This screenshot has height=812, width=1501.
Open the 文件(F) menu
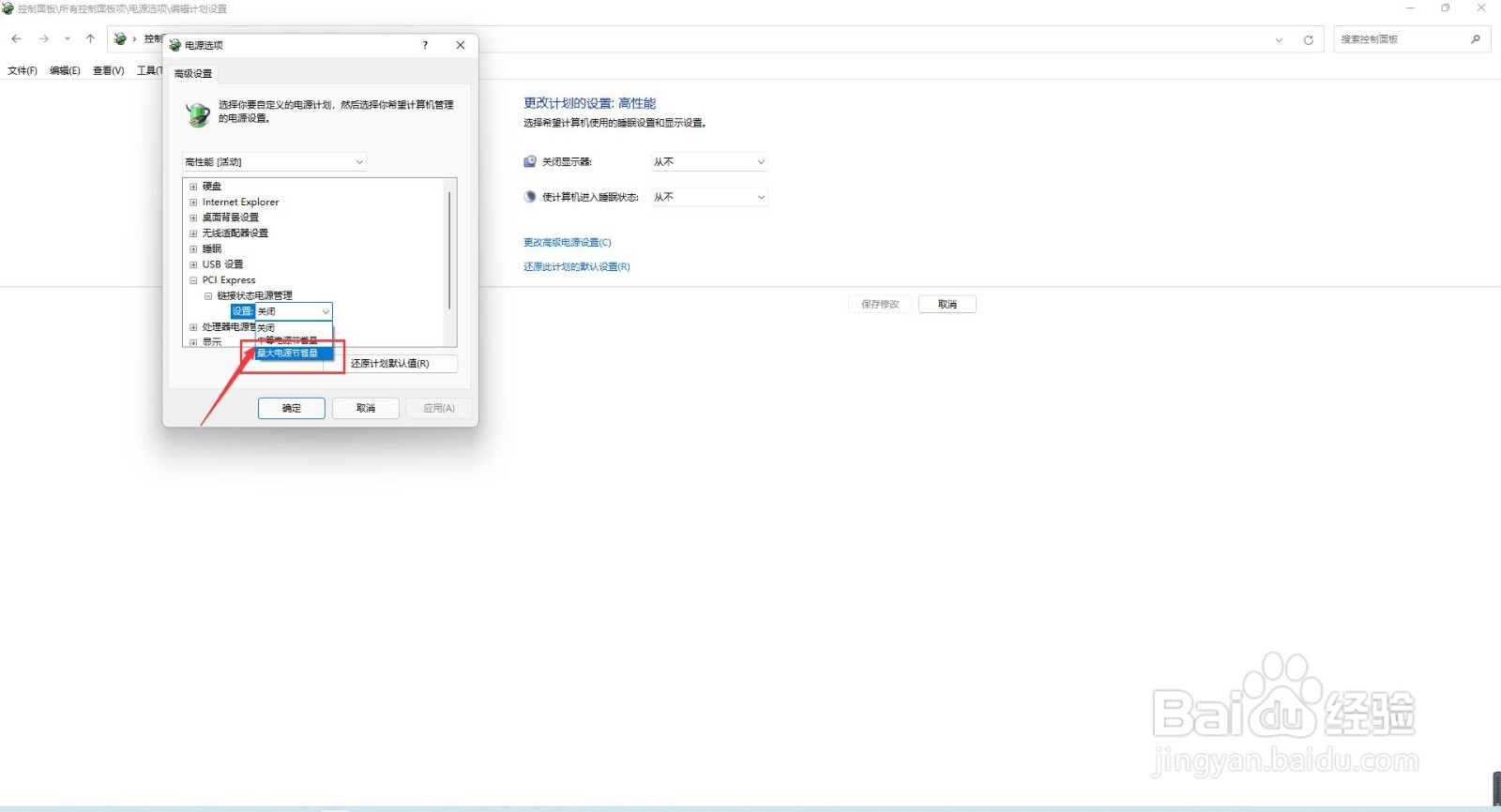[x=23, y=70]
